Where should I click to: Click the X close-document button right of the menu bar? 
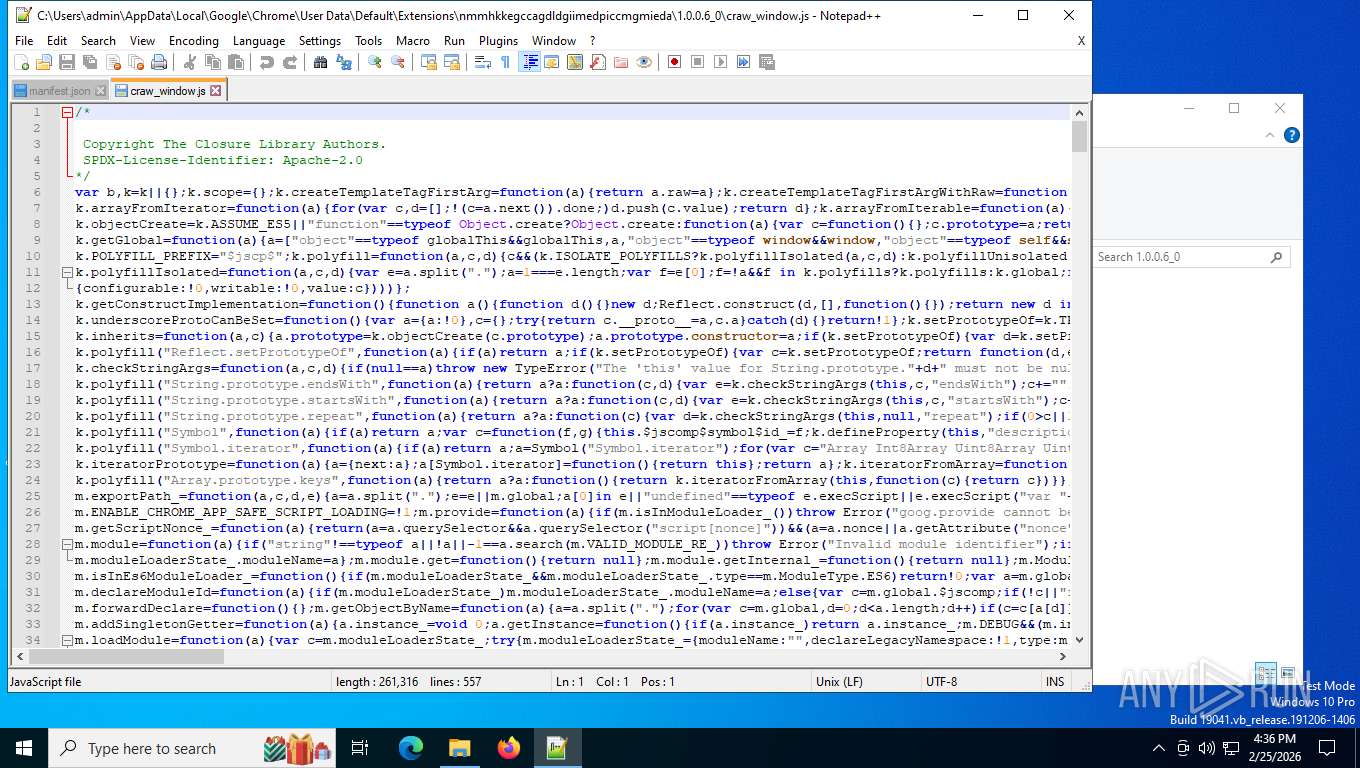(1081, 41)
